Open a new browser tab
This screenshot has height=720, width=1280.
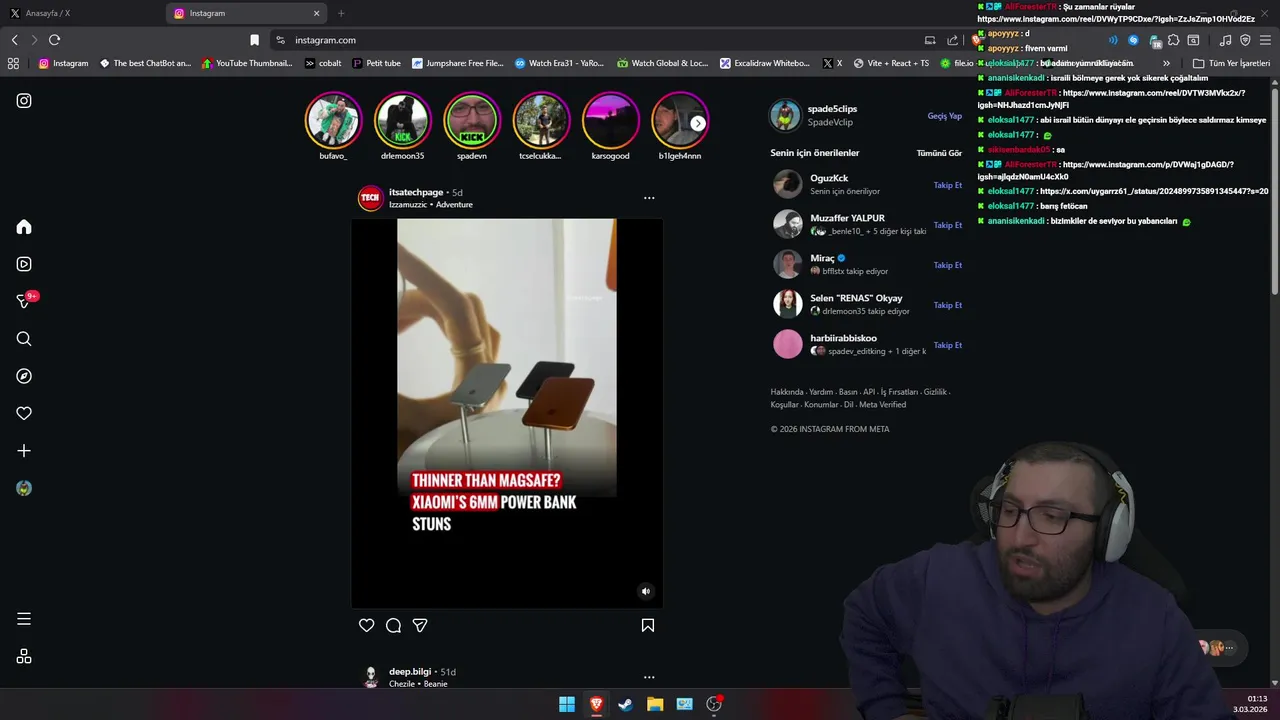(341, 13)
